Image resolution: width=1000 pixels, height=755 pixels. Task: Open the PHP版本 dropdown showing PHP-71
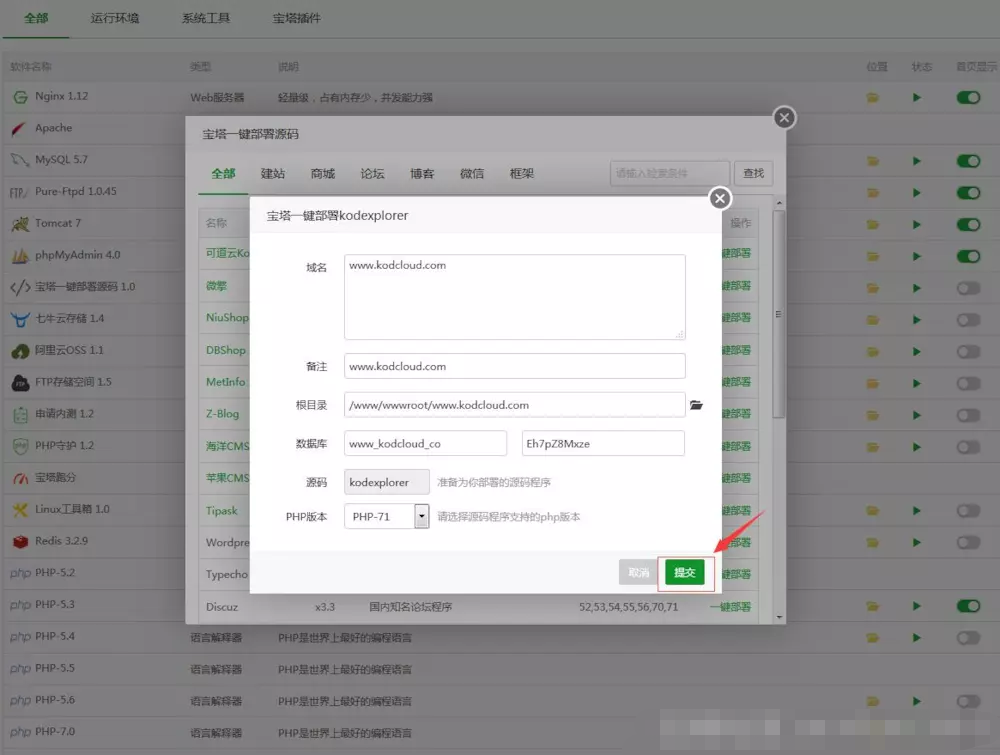tap(386, 517)
